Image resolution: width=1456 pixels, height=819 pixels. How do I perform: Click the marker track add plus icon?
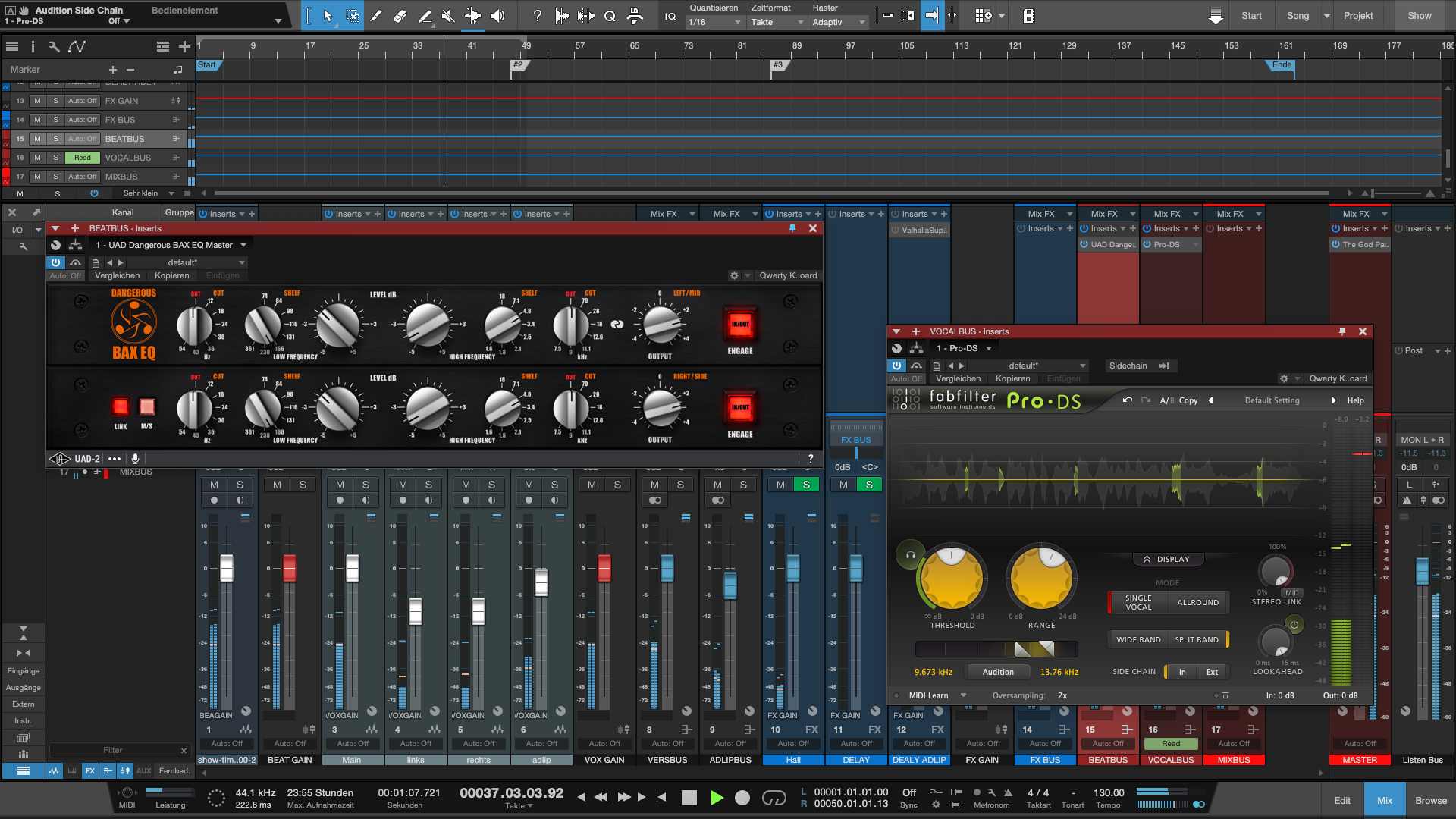(113, 69)
